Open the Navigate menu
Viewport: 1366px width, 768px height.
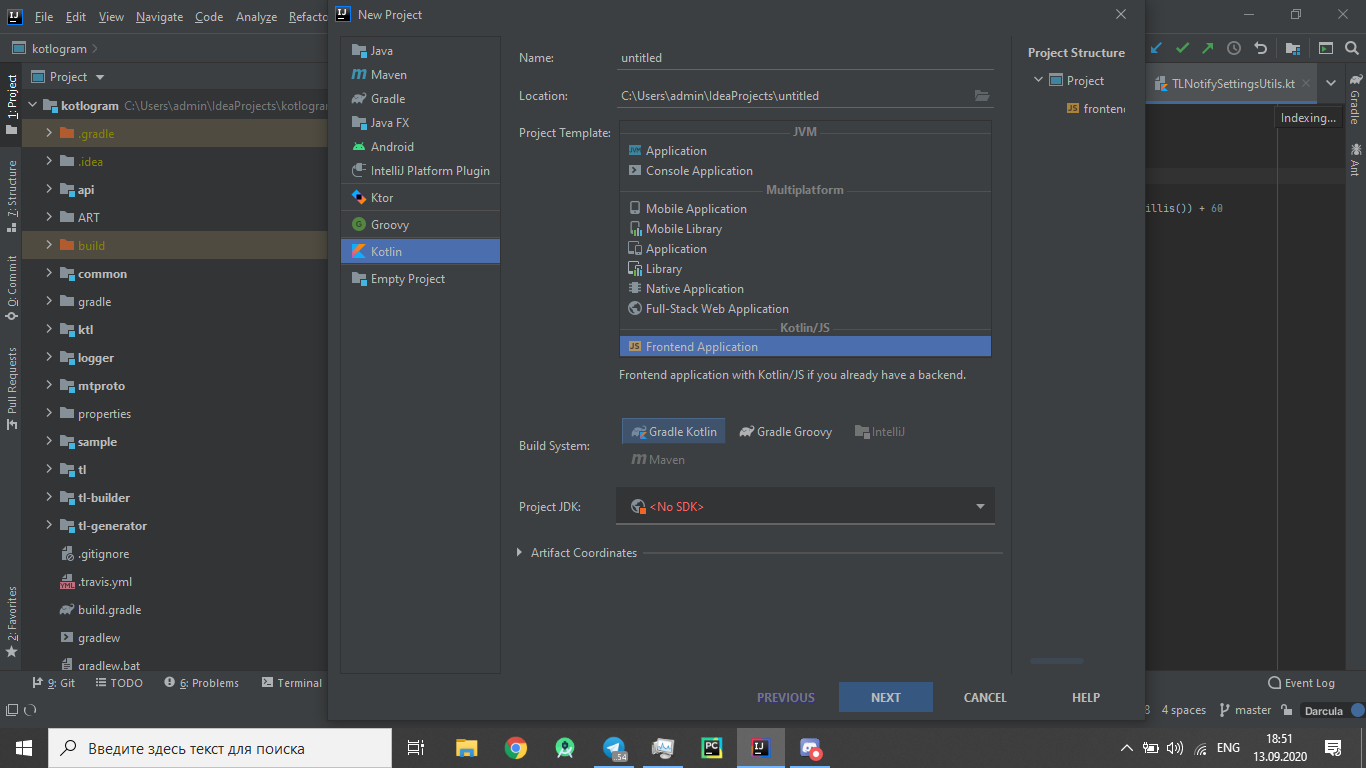coord(160,17)
